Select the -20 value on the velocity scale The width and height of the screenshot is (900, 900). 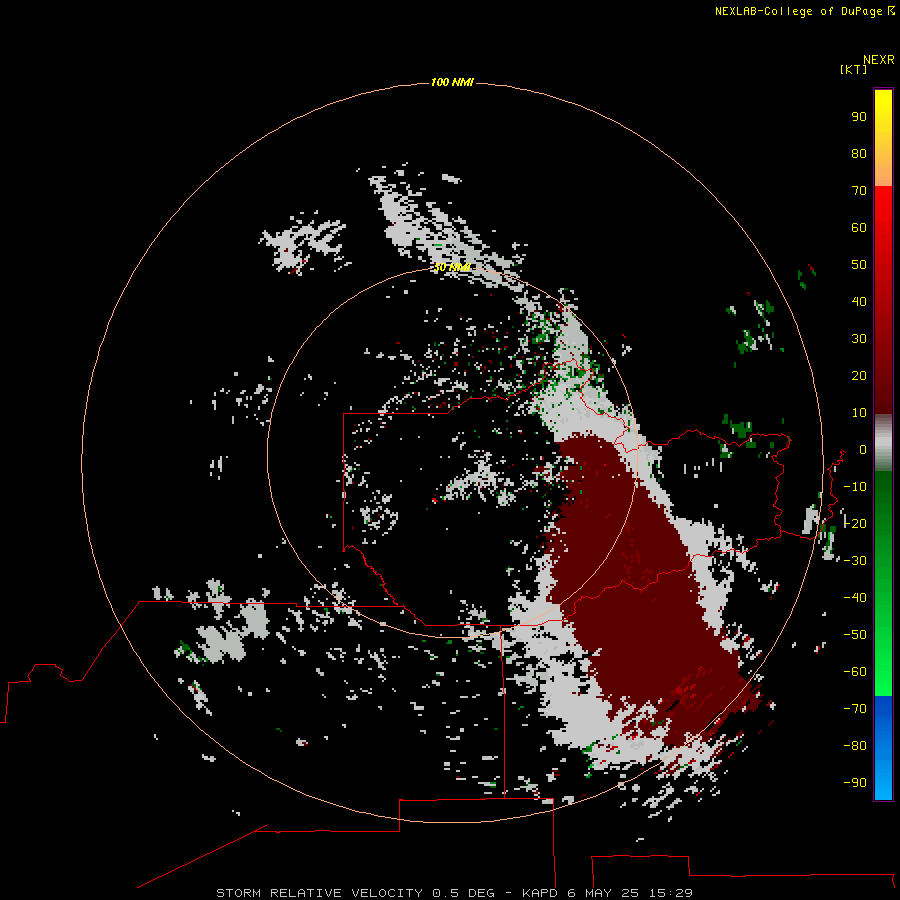click(x=855, y=523)
